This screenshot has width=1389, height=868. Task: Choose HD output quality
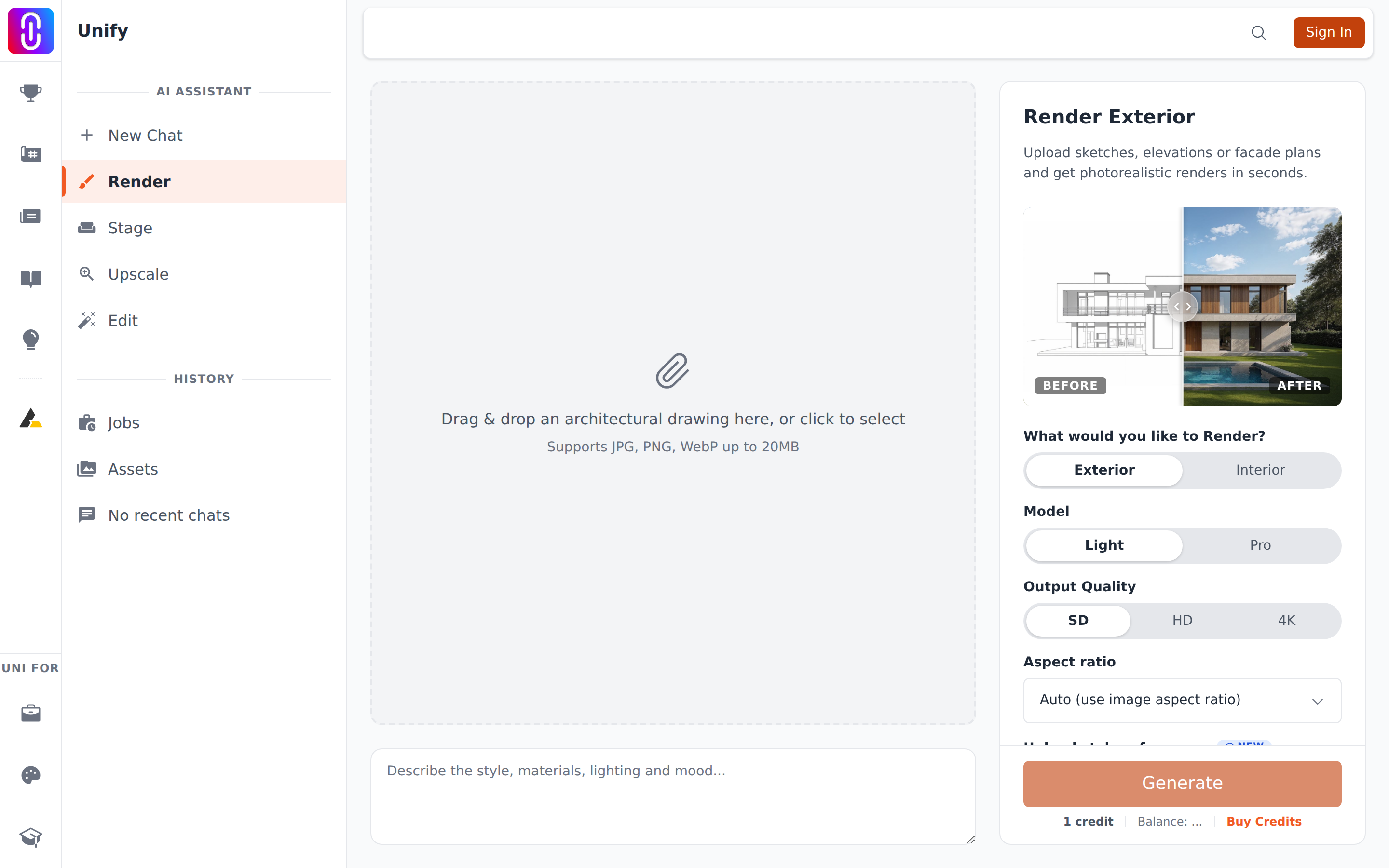point(1182,620)
